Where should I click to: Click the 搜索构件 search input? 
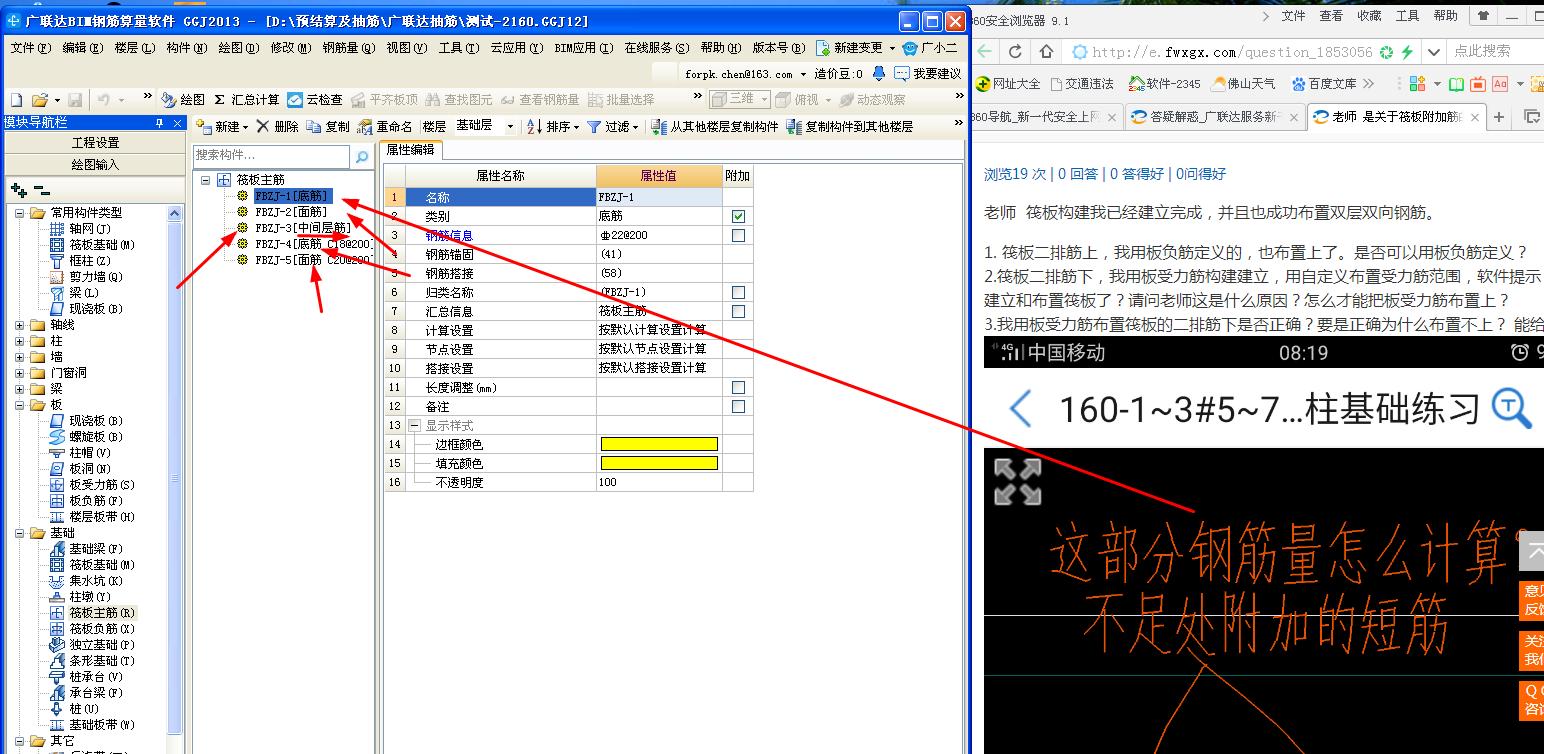click(x=272, y=156)
